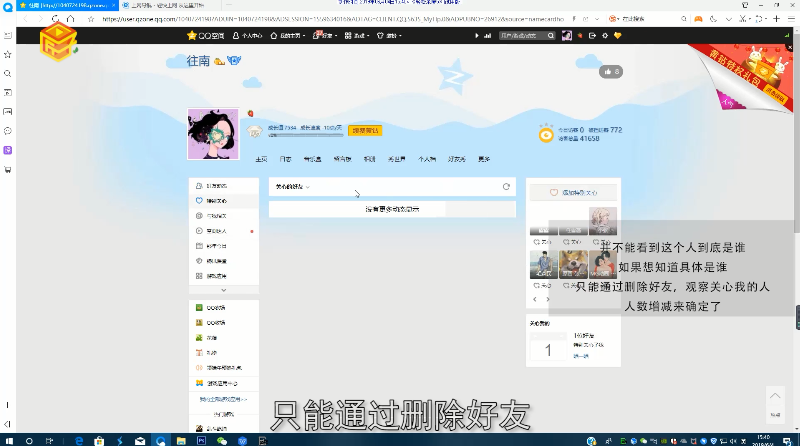800x446 pixels.
Task: Expand the 关心的好友 feed filter dropdown
Action: coord(293,187)
